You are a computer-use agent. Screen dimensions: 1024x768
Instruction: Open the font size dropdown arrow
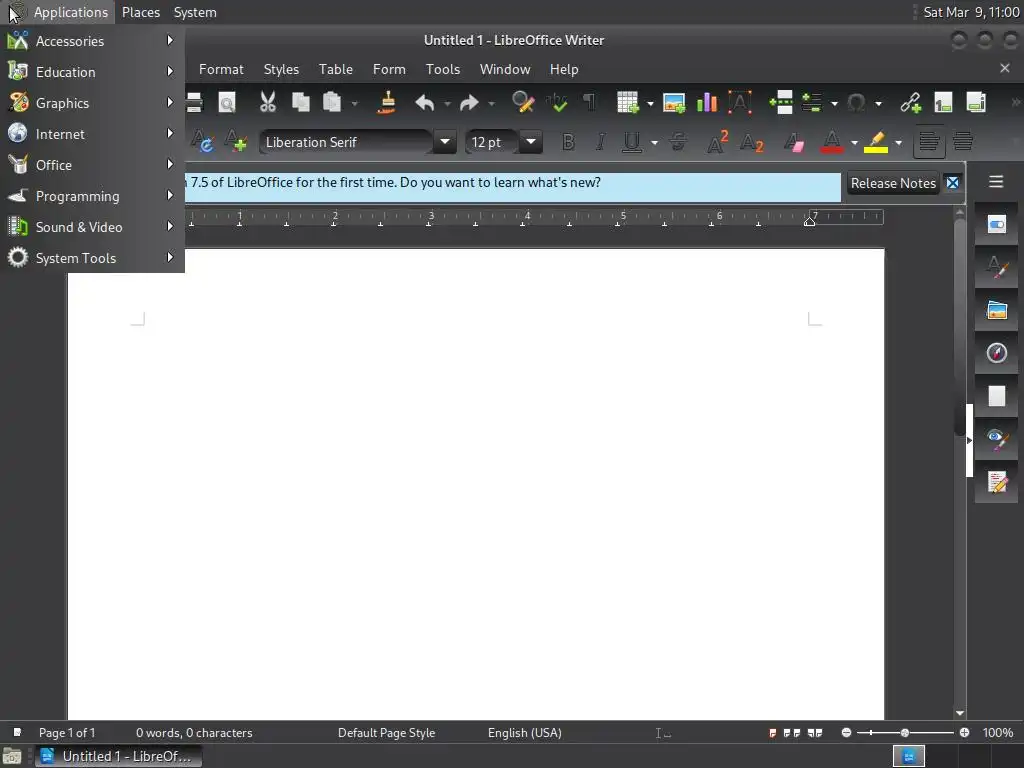(x=531, y=142)
